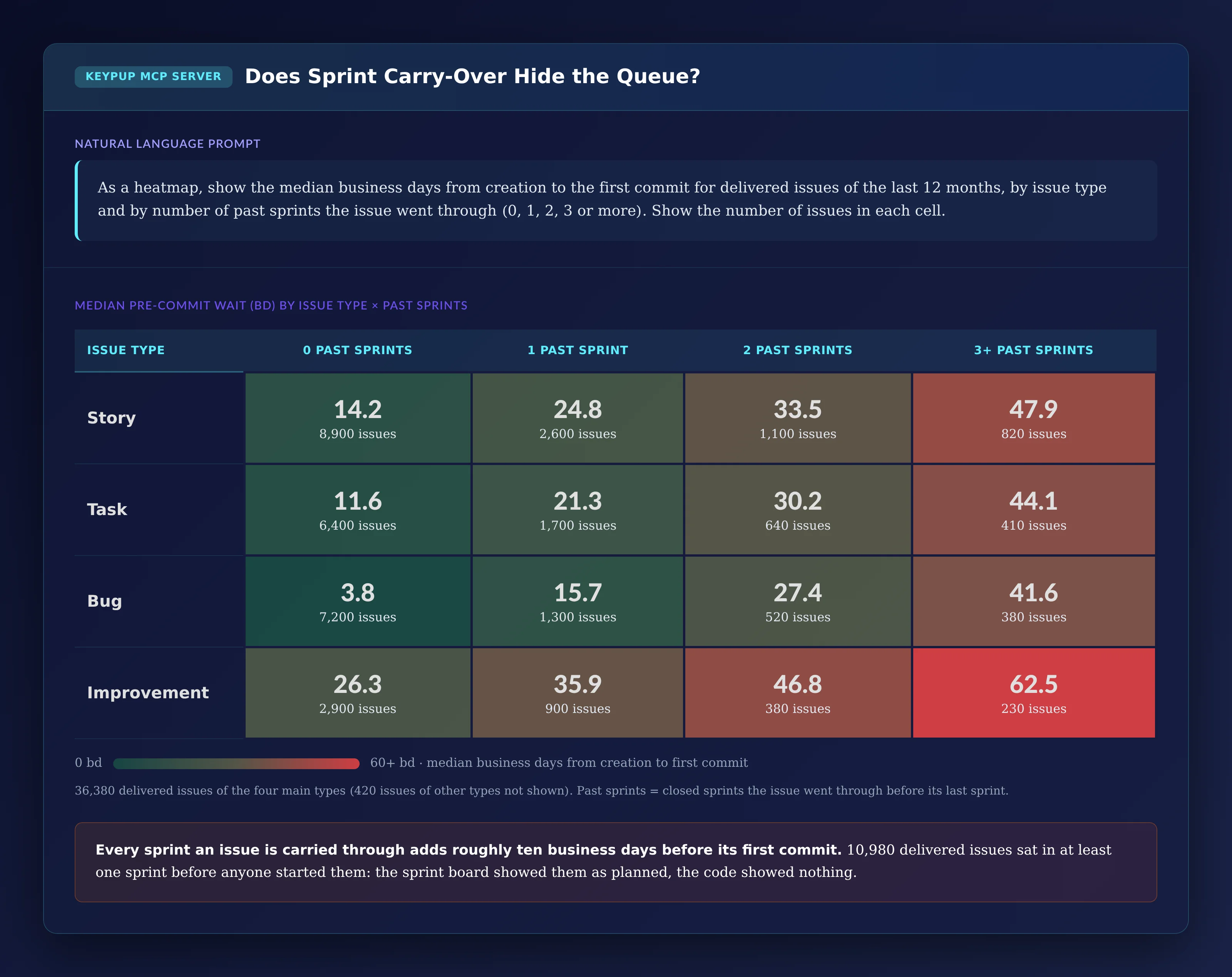
Task: Click the Improvement cell showing 35.9
Action: 578,693
